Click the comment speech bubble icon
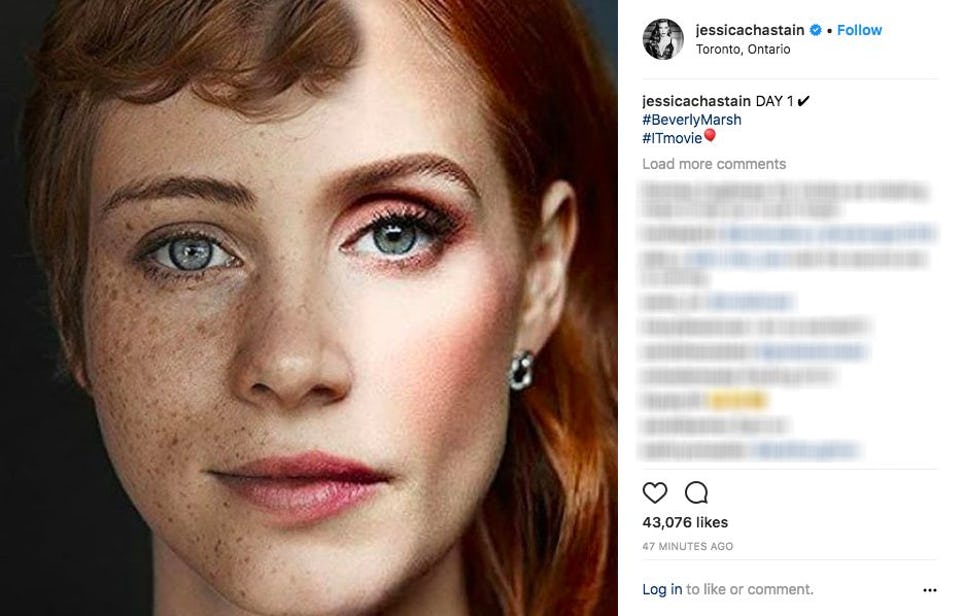This screenshot has width=963, height=616. 696,493
